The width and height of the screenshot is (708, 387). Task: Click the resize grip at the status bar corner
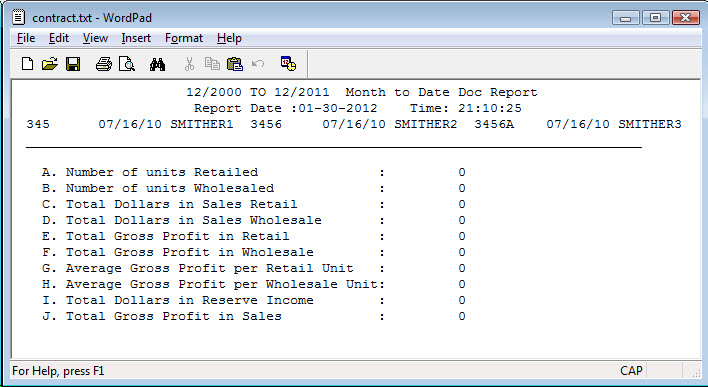coord(696,372)
